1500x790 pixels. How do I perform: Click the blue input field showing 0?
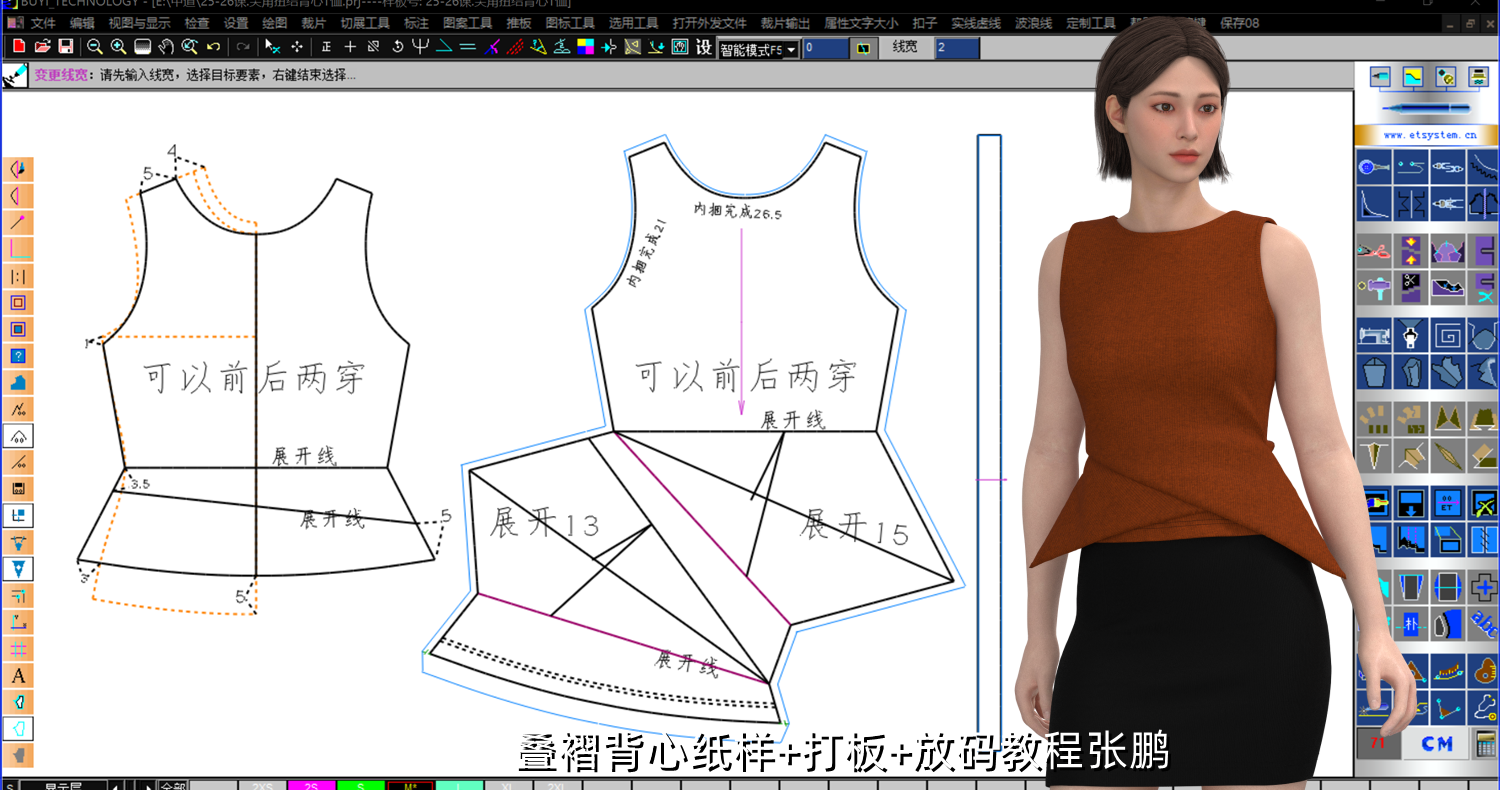pyautogui.click(x=826, y=47)
